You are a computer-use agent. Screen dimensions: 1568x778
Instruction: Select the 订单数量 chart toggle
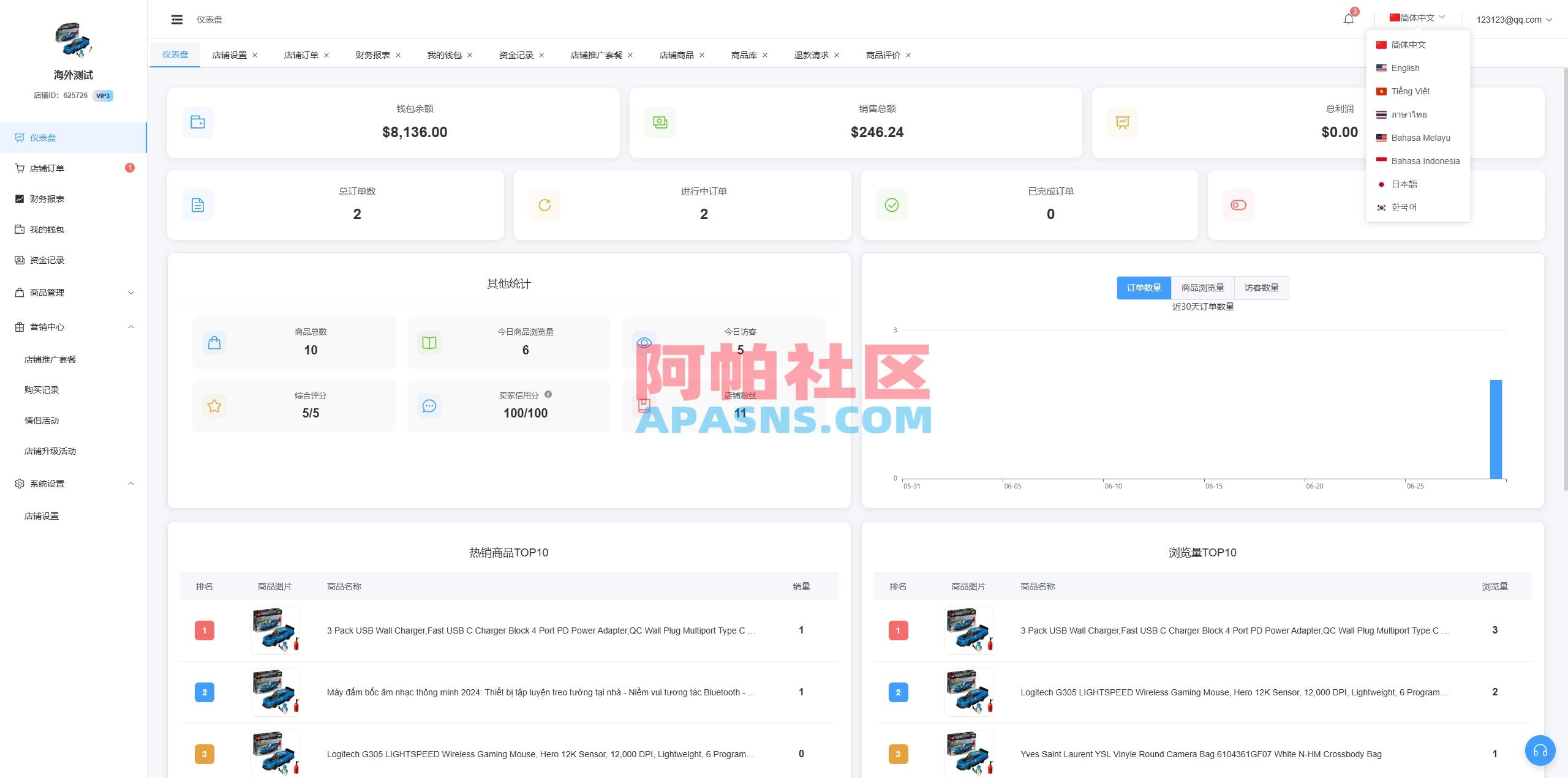point(1143,288)
